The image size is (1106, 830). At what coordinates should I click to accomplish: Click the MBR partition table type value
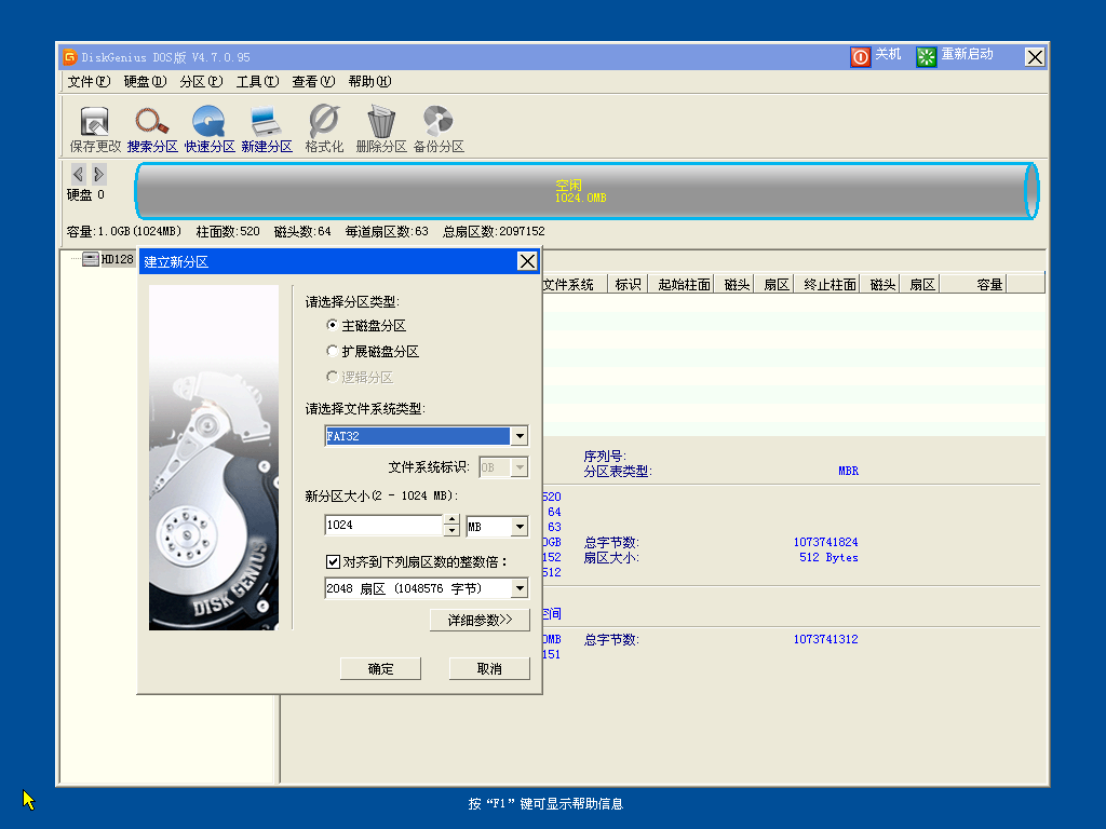[x=848, y=471]
